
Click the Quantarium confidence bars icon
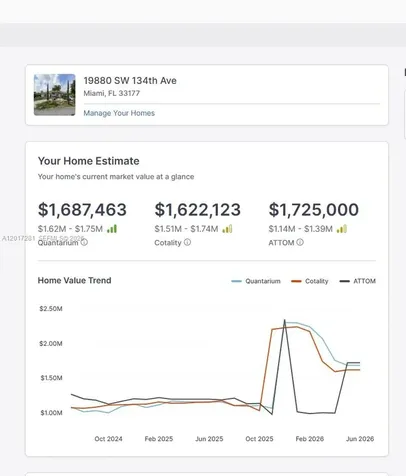click(x=112, y=229)
